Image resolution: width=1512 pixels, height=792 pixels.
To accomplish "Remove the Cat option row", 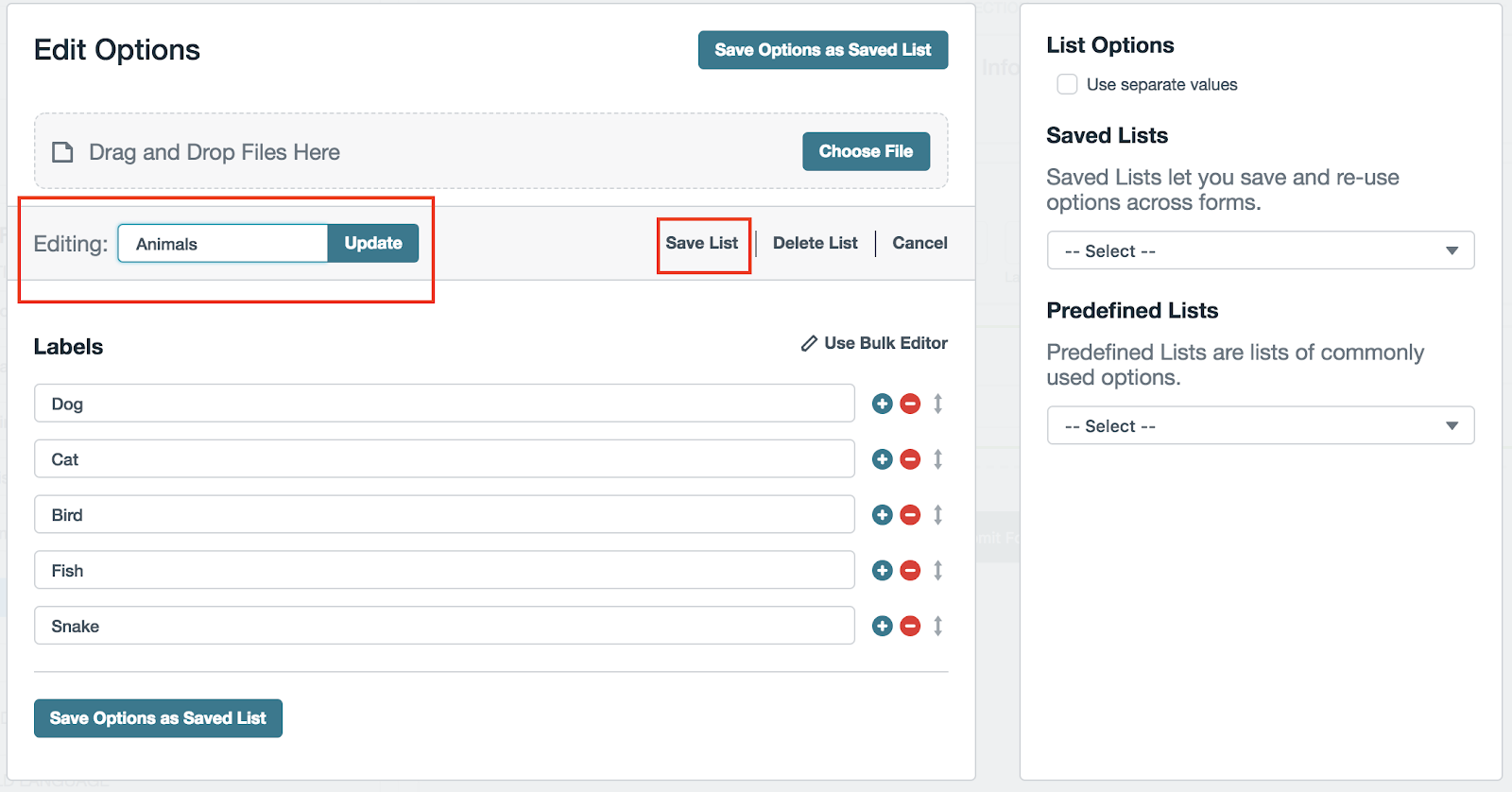I will pyautogui.click(x=910, y=459).
